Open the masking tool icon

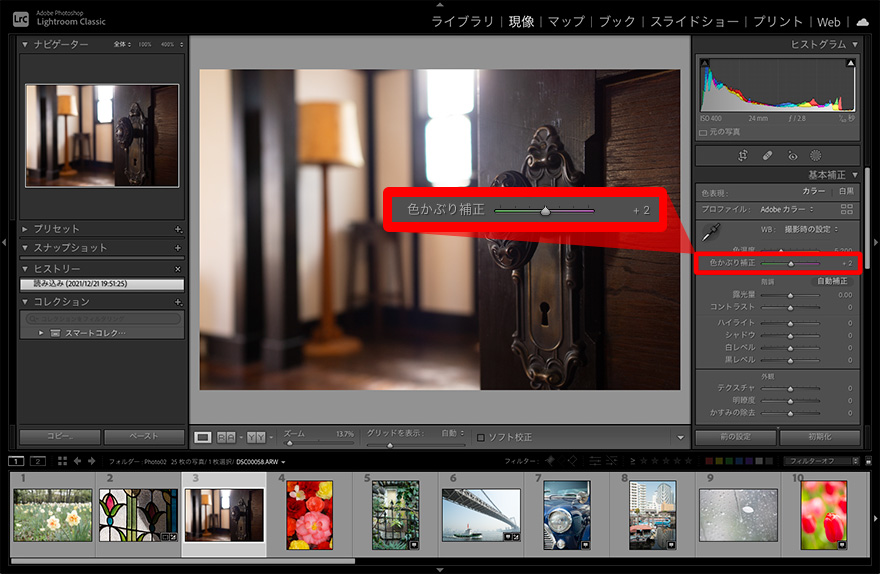(x=815, y=156)
